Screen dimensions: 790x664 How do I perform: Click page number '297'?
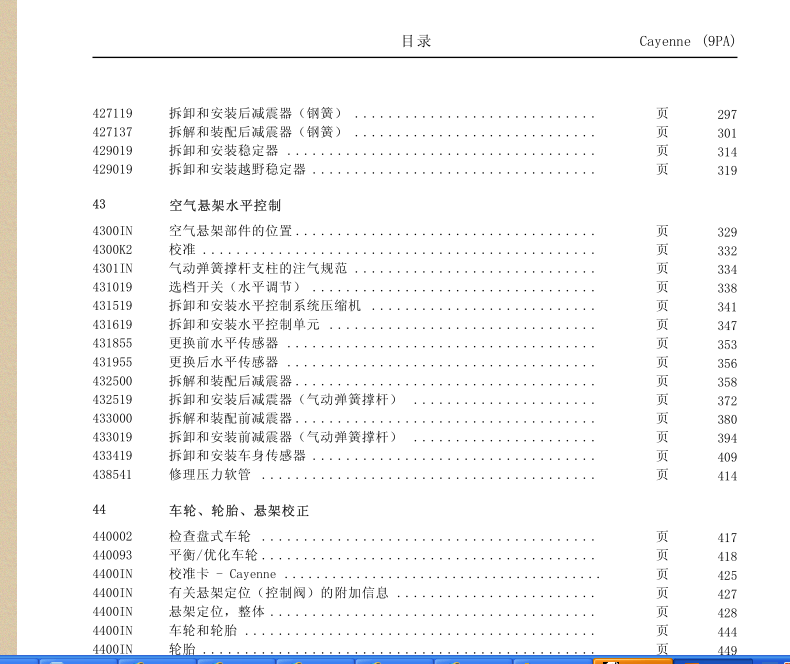pos(727,115)
